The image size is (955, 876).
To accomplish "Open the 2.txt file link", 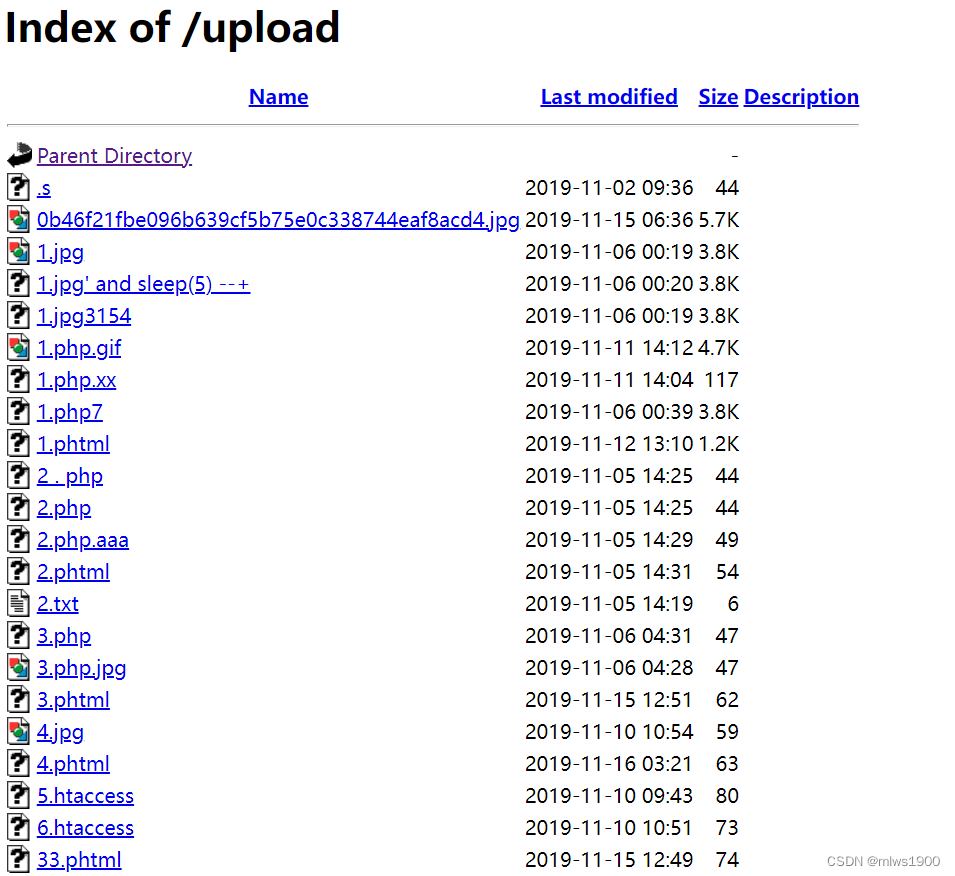I will [58, 604].
